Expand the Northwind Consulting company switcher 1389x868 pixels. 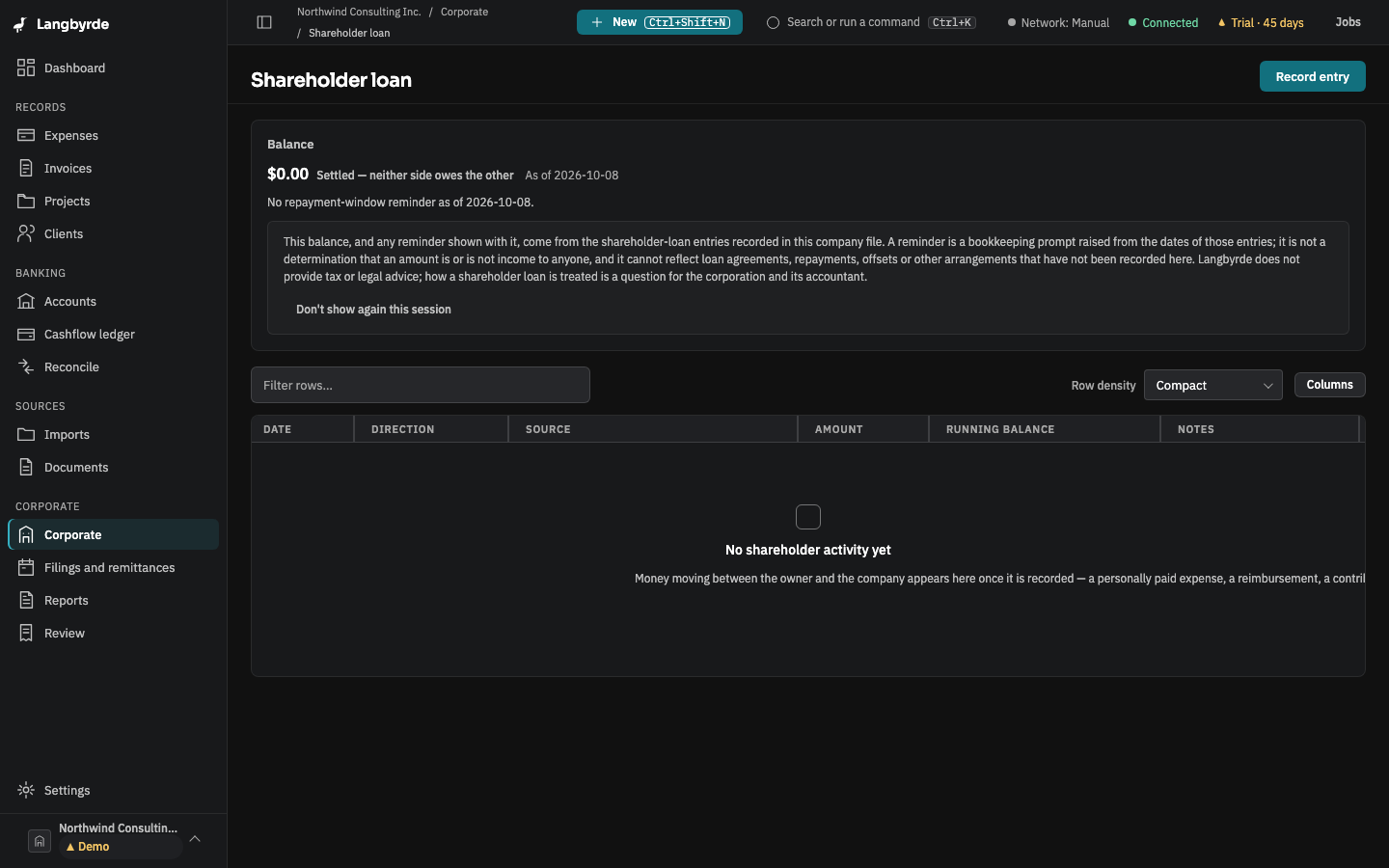[114, 839]
